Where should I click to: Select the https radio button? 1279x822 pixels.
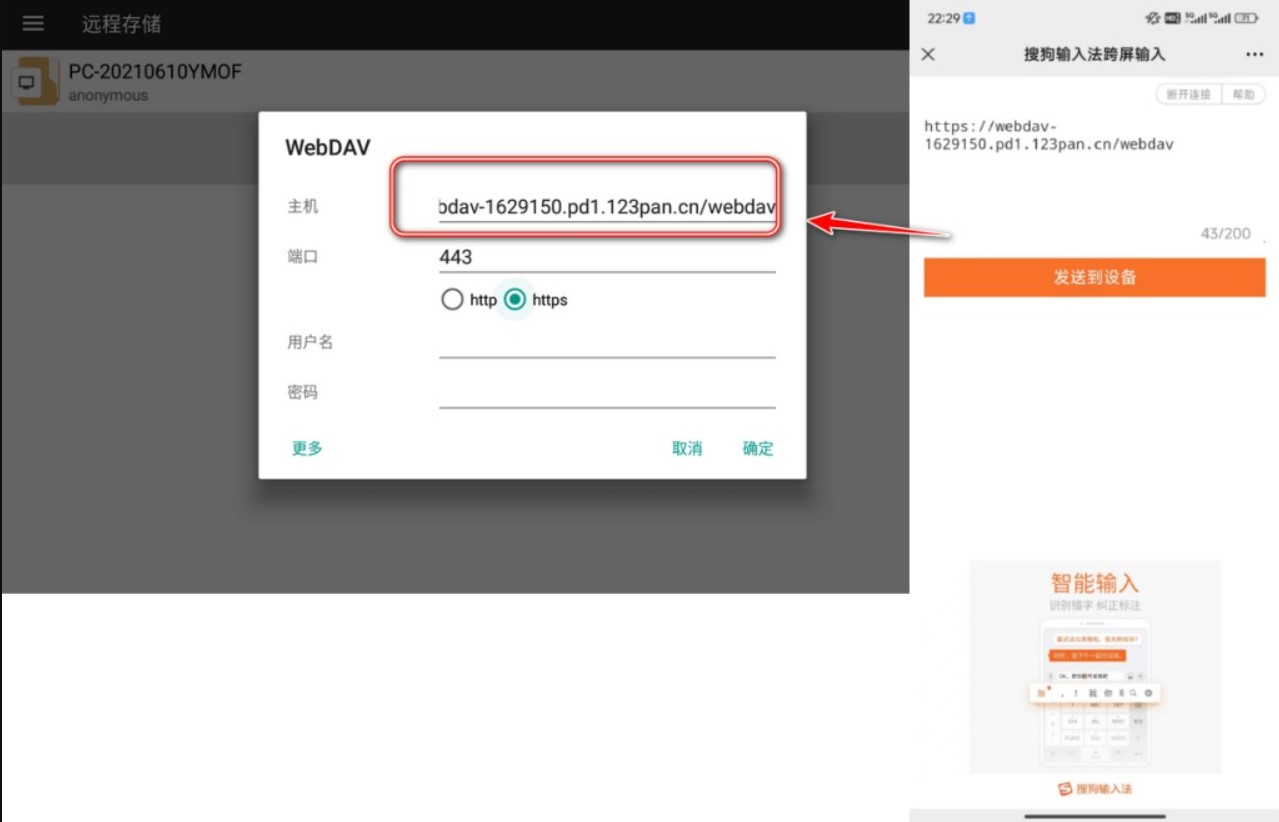pos(515,300)
